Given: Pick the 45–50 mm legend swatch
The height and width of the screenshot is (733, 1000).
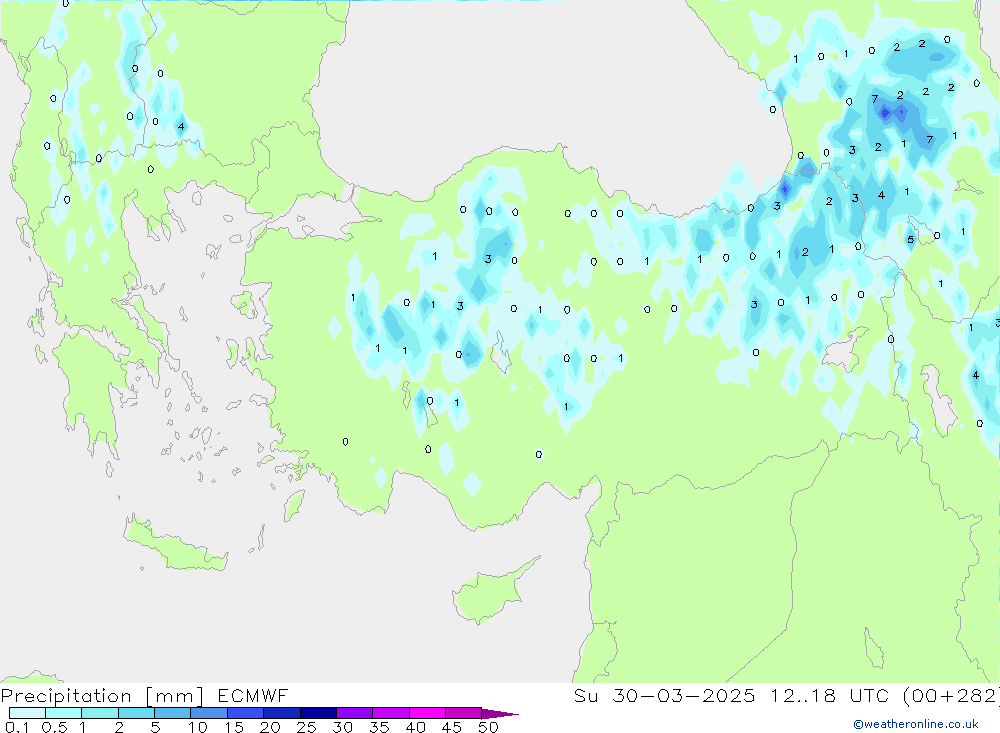Looking at the screenshot, I should (x=464, y=713).
